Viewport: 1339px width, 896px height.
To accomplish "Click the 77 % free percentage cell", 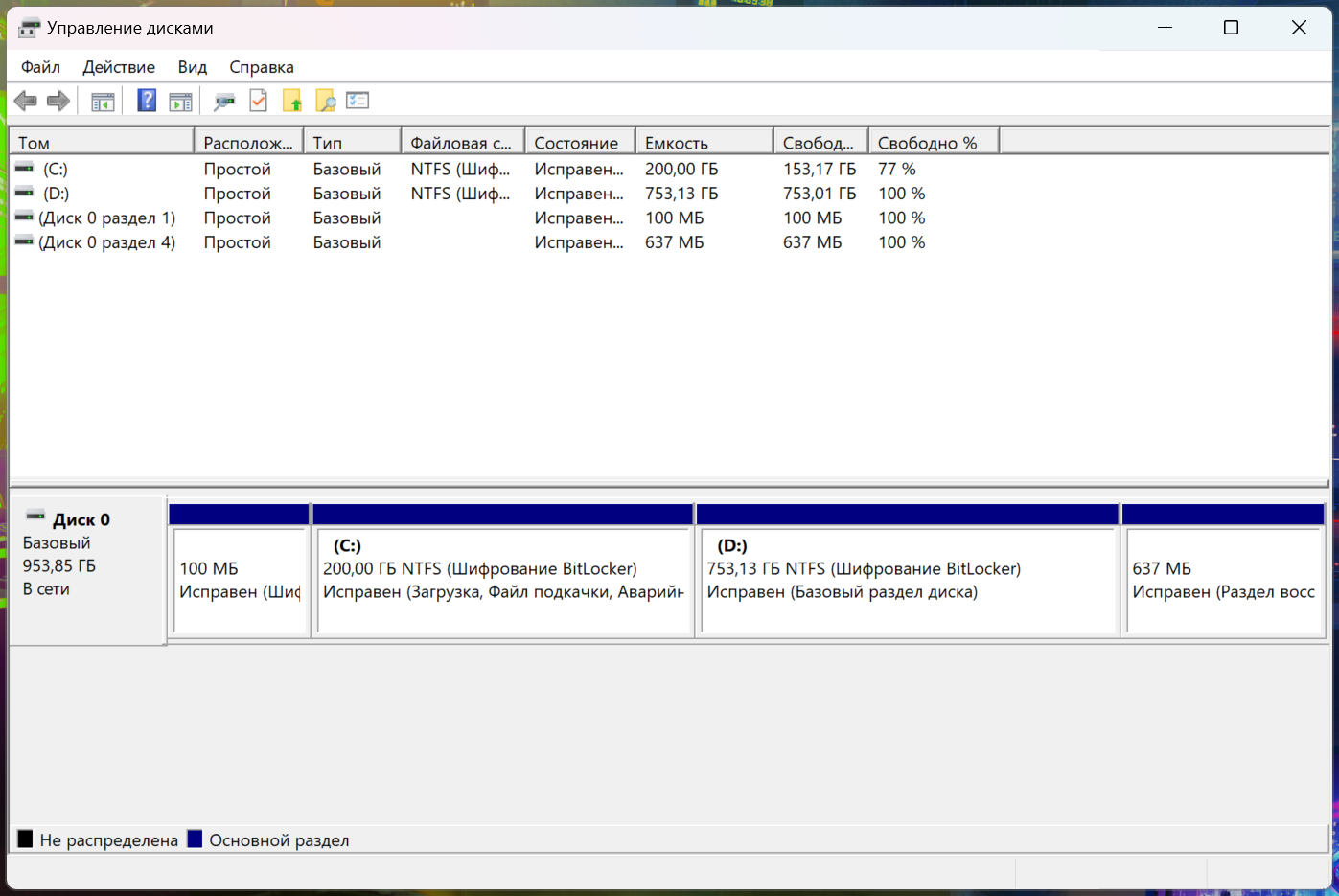I will (x=897, y=169).
